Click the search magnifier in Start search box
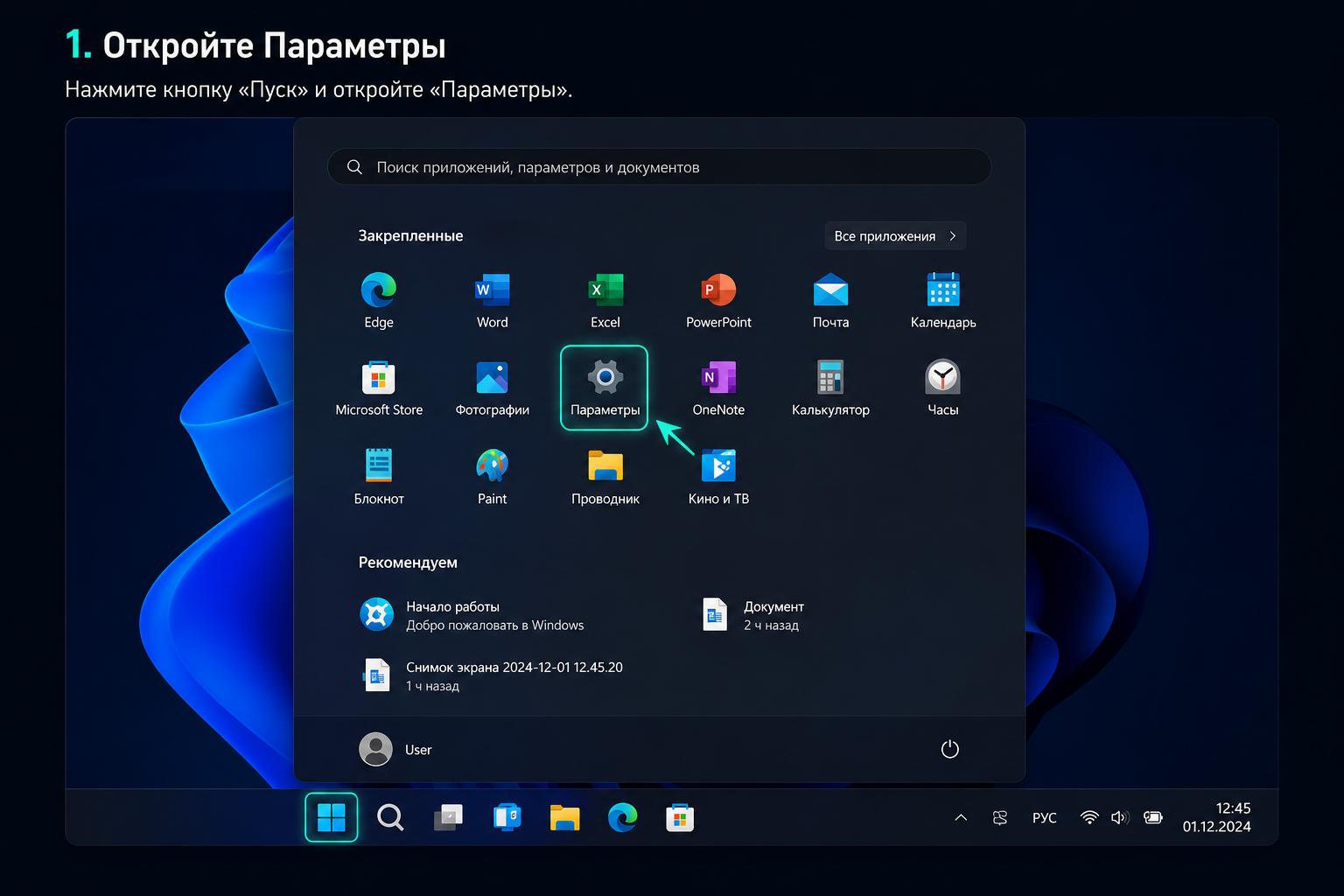The width and height of the screenshot is (1344, 896). [x=354, y=166]
